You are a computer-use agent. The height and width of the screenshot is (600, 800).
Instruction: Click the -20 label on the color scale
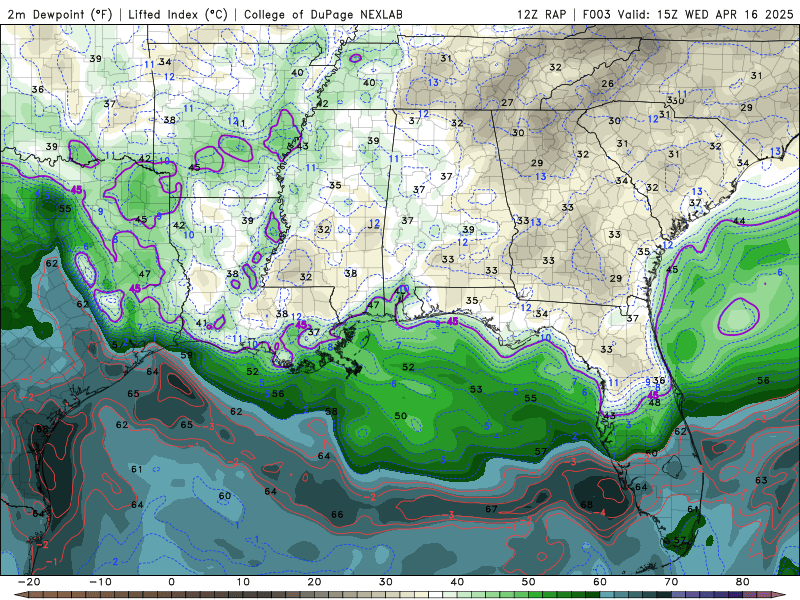29,582
